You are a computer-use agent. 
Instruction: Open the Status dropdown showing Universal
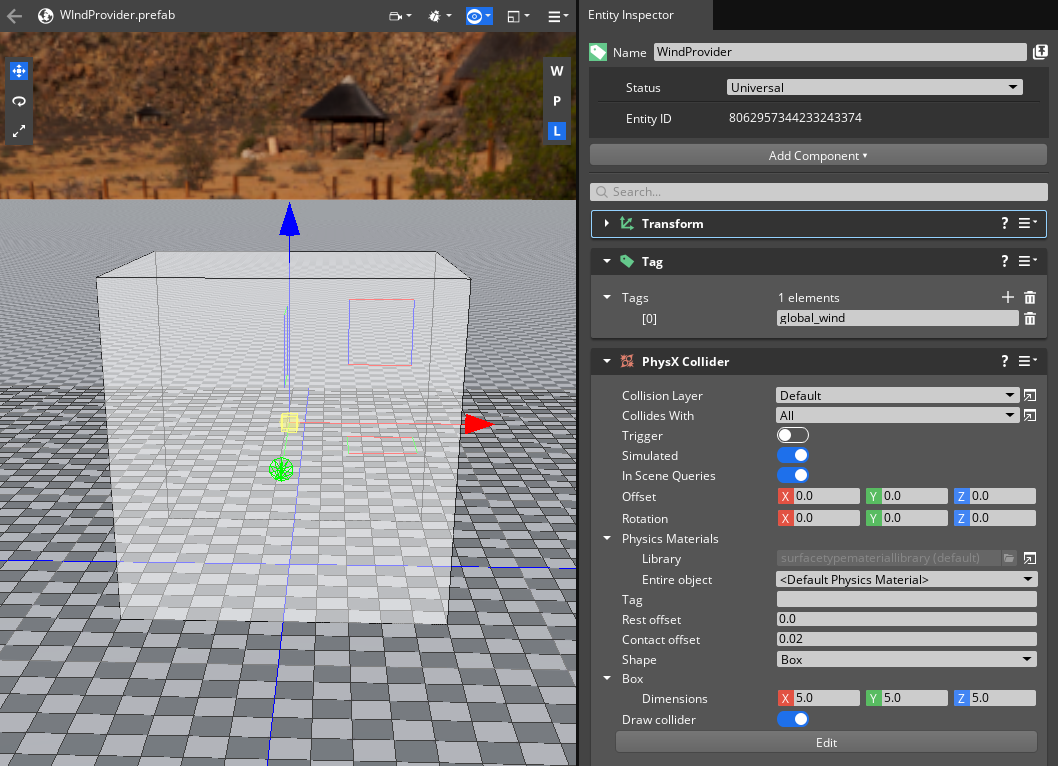point(874,87)
